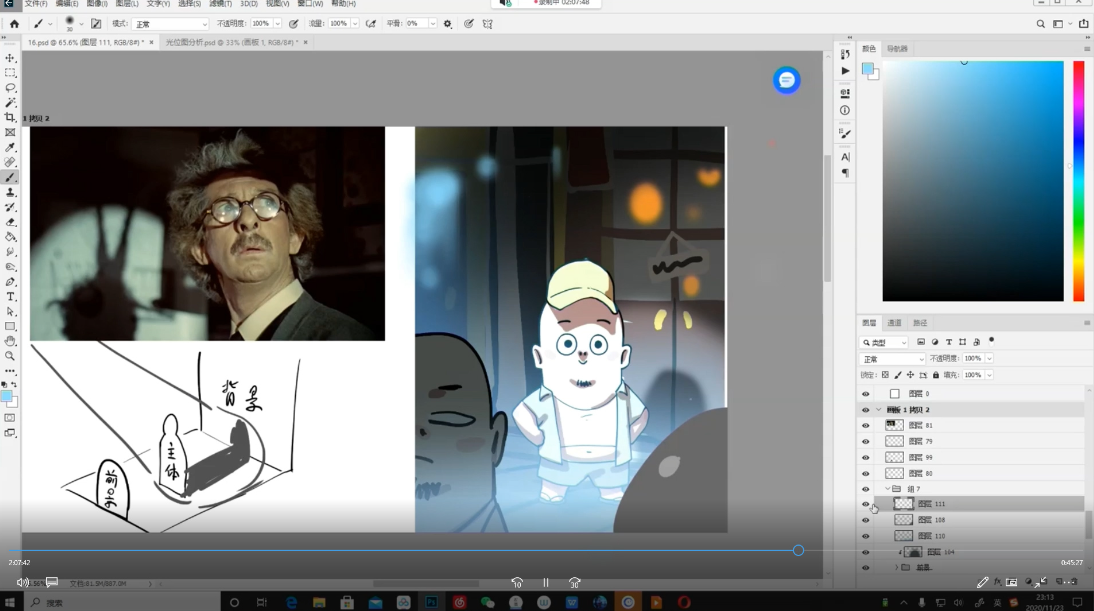Toggle visibility of layer 图层 81
1094x611 pixels.
[866, 425]
